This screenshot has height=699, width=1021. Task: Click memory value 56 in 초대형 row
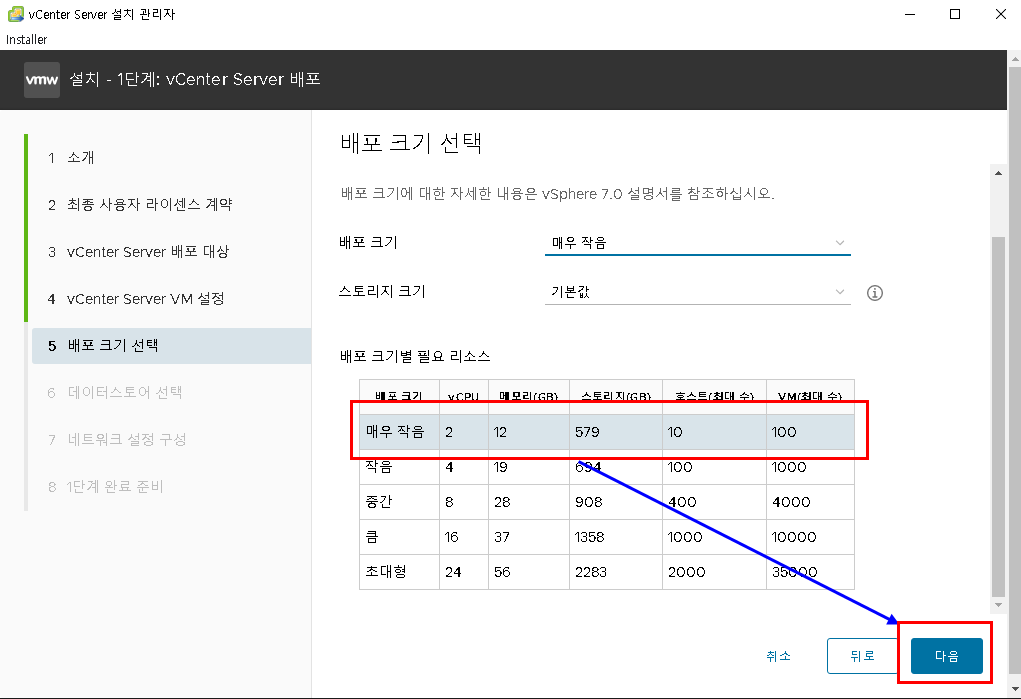(502, 572)
